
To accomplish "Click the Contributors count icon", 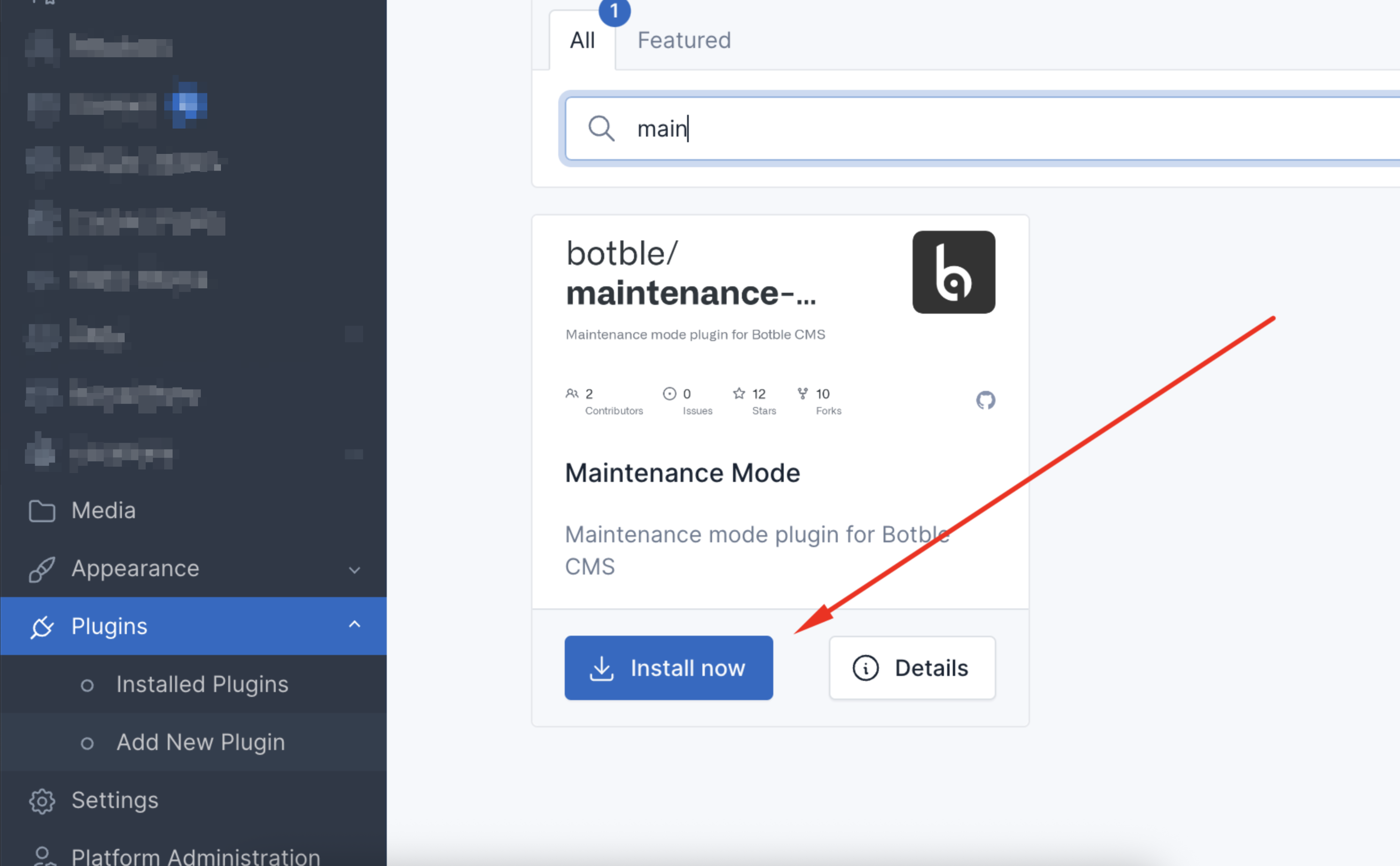I will click(572, 393).
